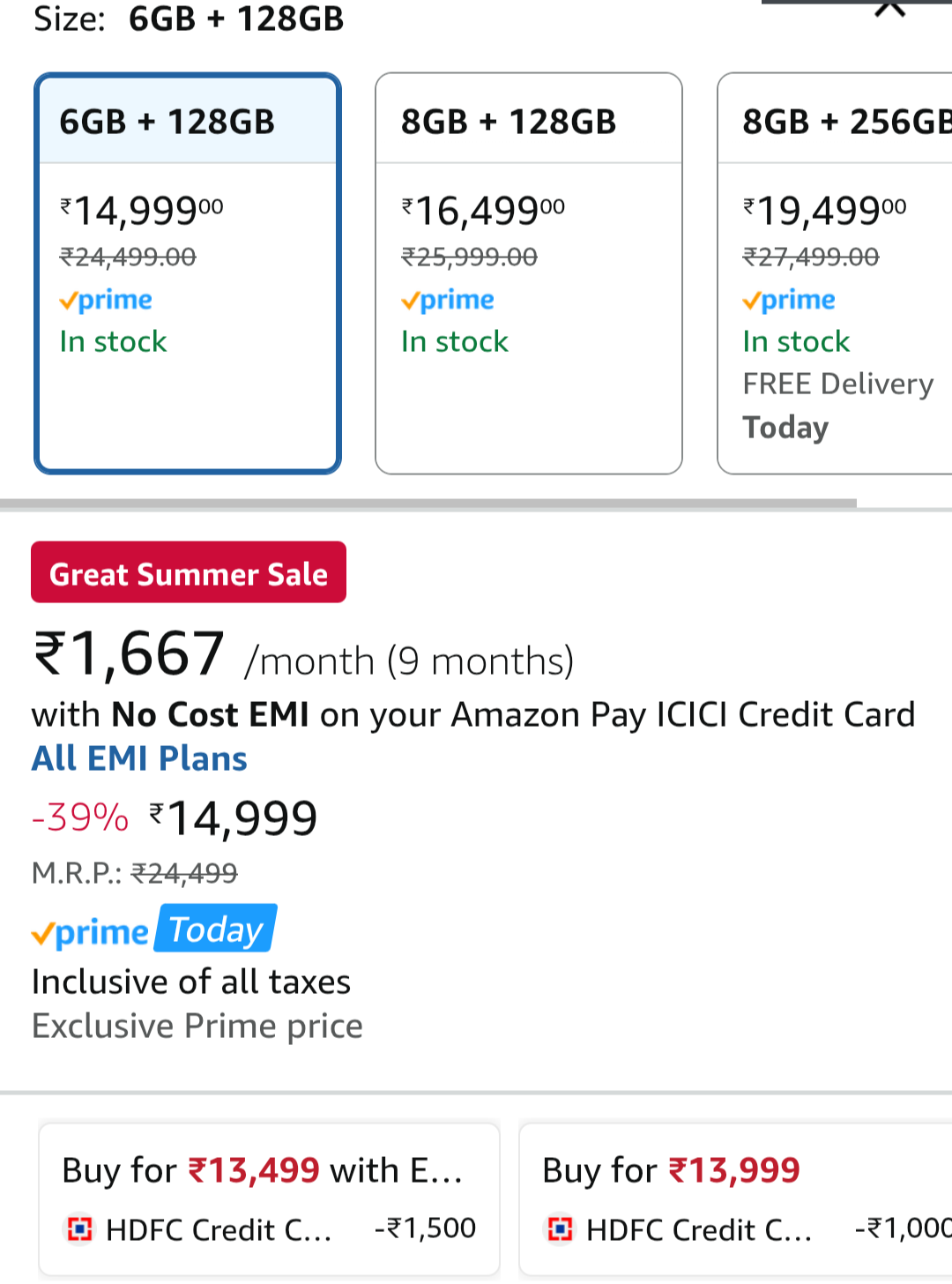Open the All EMI Plans link
The height and width of the screenshot is (1284, 952).
click(x=139, y=758)
